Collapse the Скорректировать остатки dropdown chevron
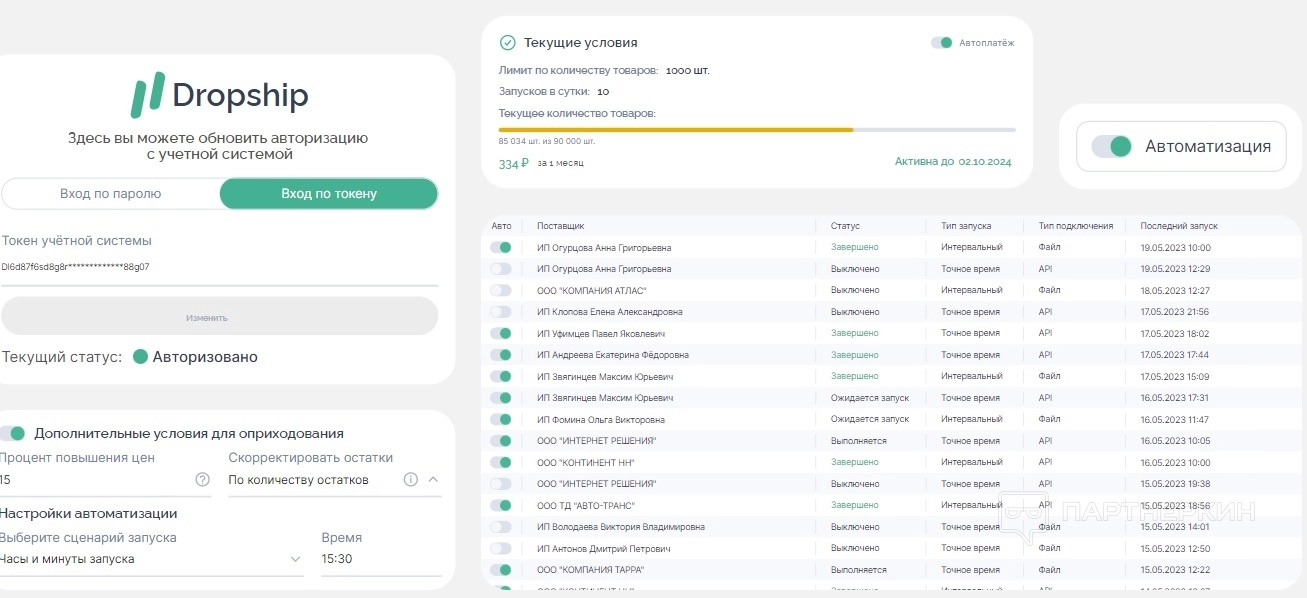The width and height of the screenshot is (1307, 598). 433,480
